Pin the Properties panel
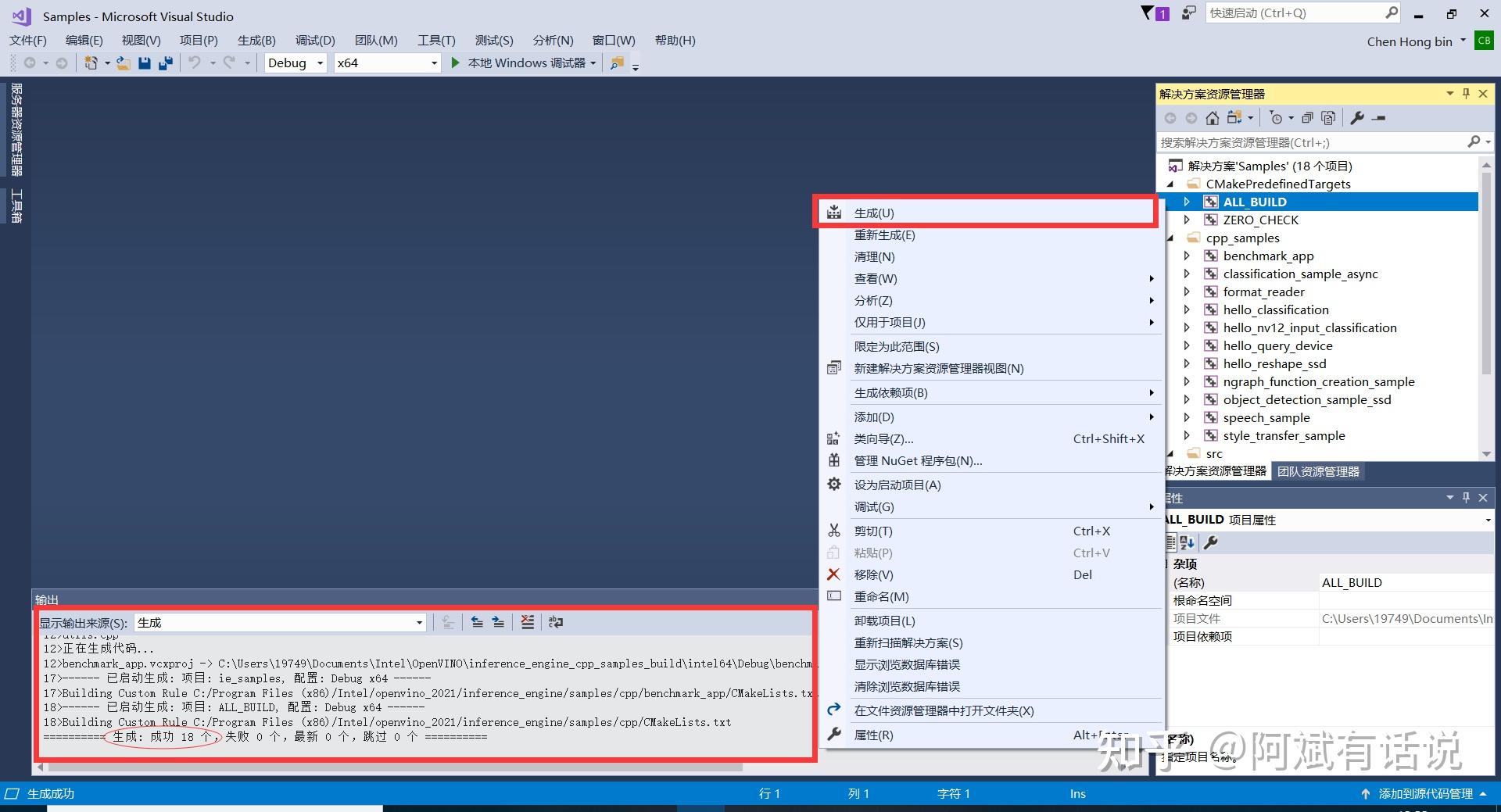 (x=1466, y=498)
